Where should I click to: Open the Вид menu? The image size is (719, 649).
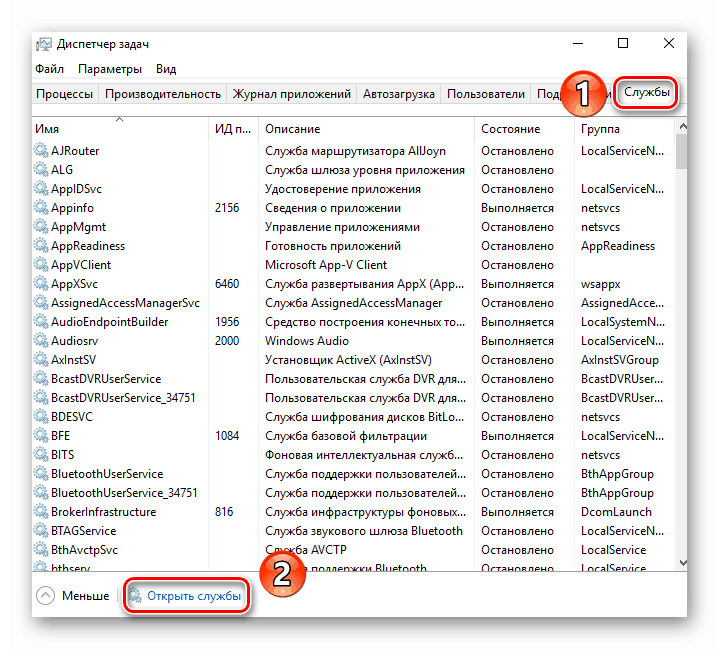(x=166, y=69)
